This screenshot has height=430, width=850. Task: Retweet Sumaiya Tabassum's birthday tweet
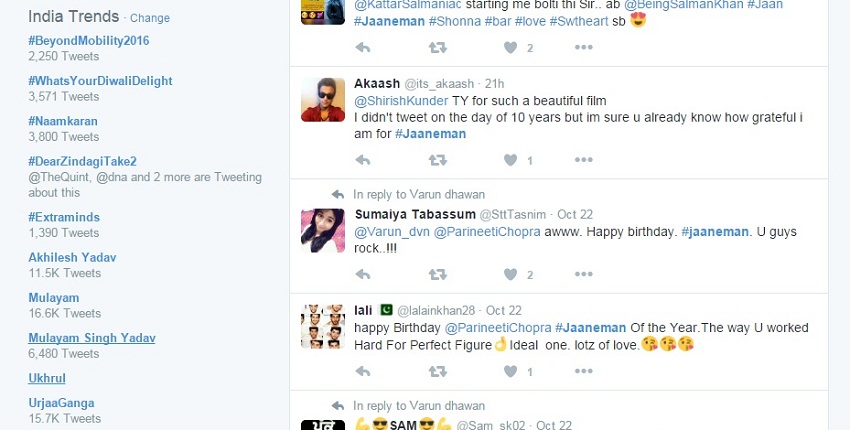tap(437, 274)
